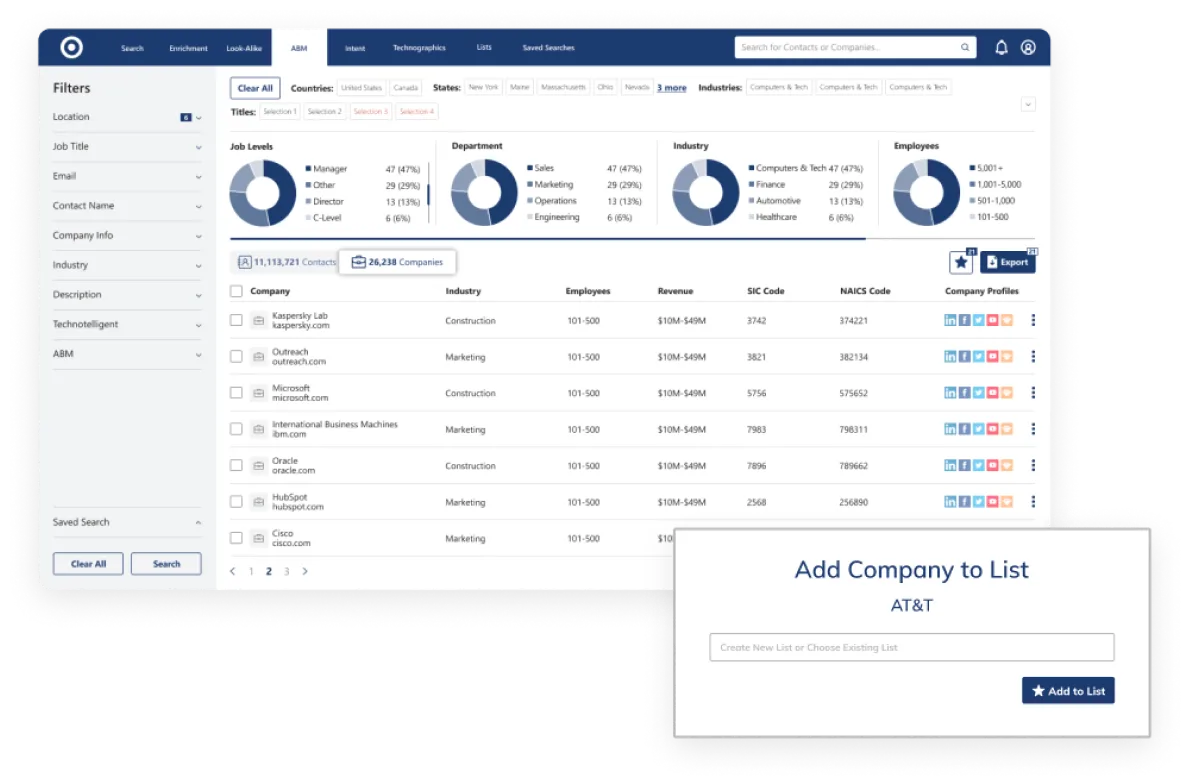Open the Intent nav tab
This screenshot has width=1186, height=782.
[355, 48]
